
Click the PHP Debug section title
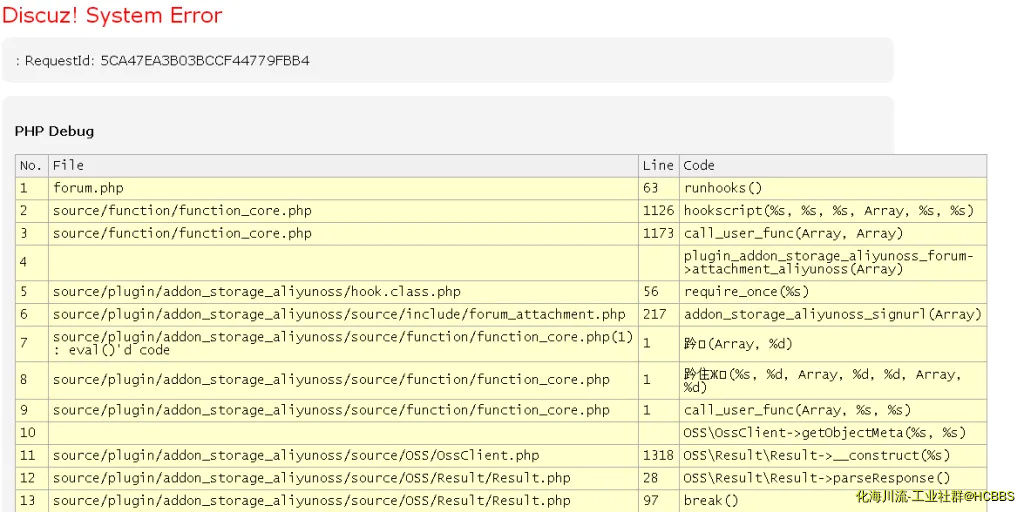(x=54, y=131)
